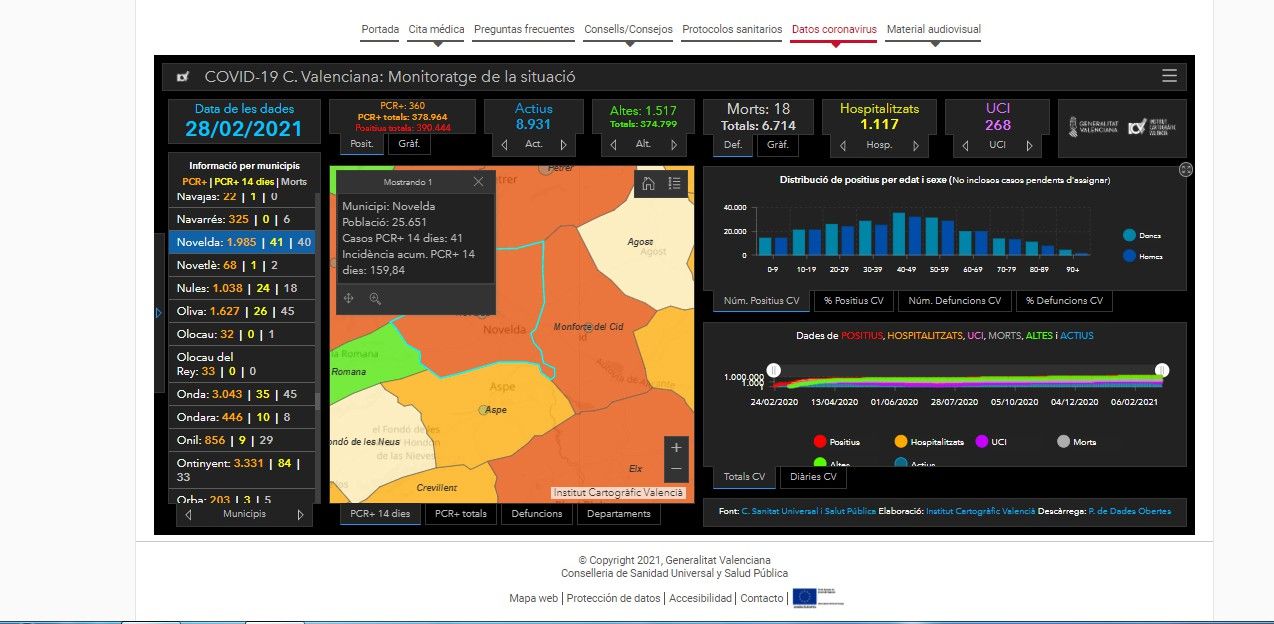Screen dimensions: 1274x624
Task: Click the map home extent icon
Action: click(x=648, y=183)
